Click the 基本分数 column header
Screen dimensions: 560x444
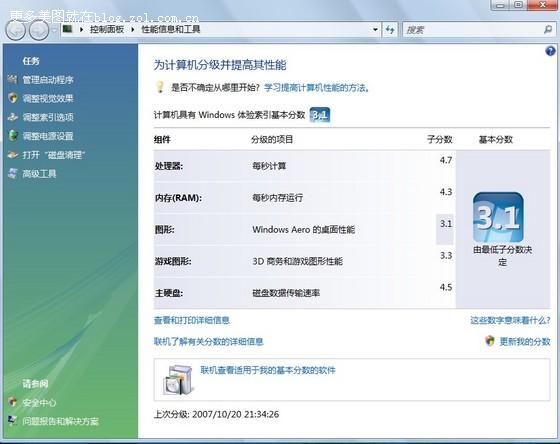click(496, 139)
